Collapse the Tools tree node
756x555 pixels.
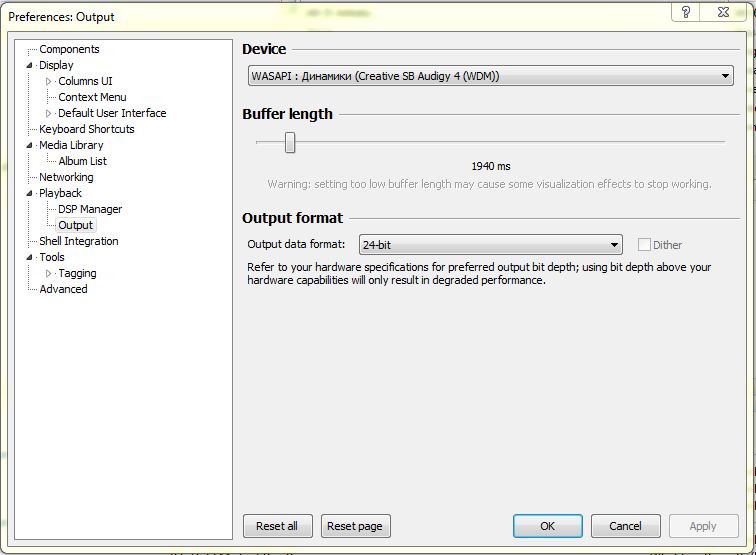coord(29,257)
